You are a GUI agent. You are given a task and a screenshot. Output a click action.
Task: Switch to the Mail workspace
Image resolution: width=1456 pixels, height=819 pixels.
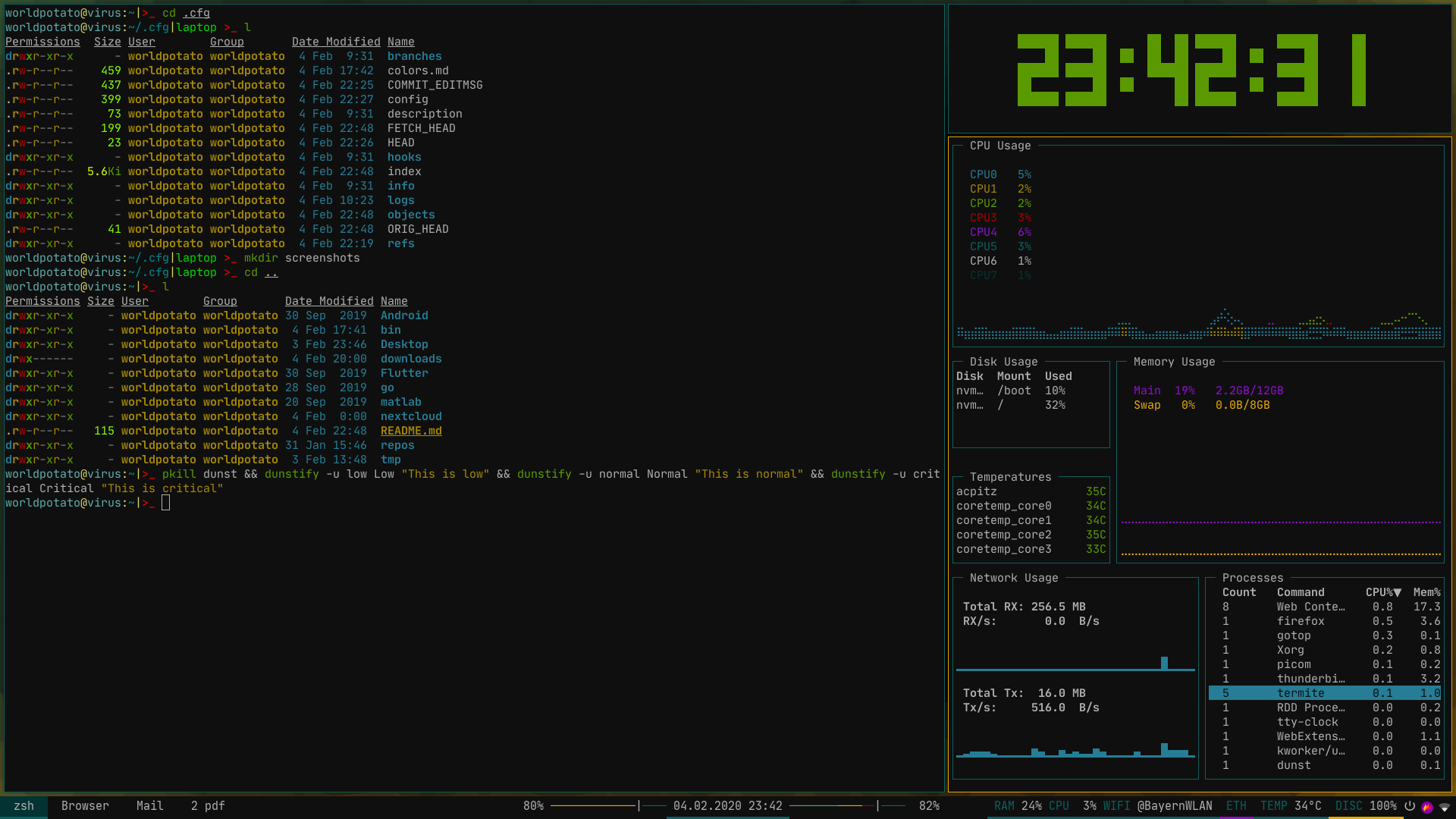149,806
